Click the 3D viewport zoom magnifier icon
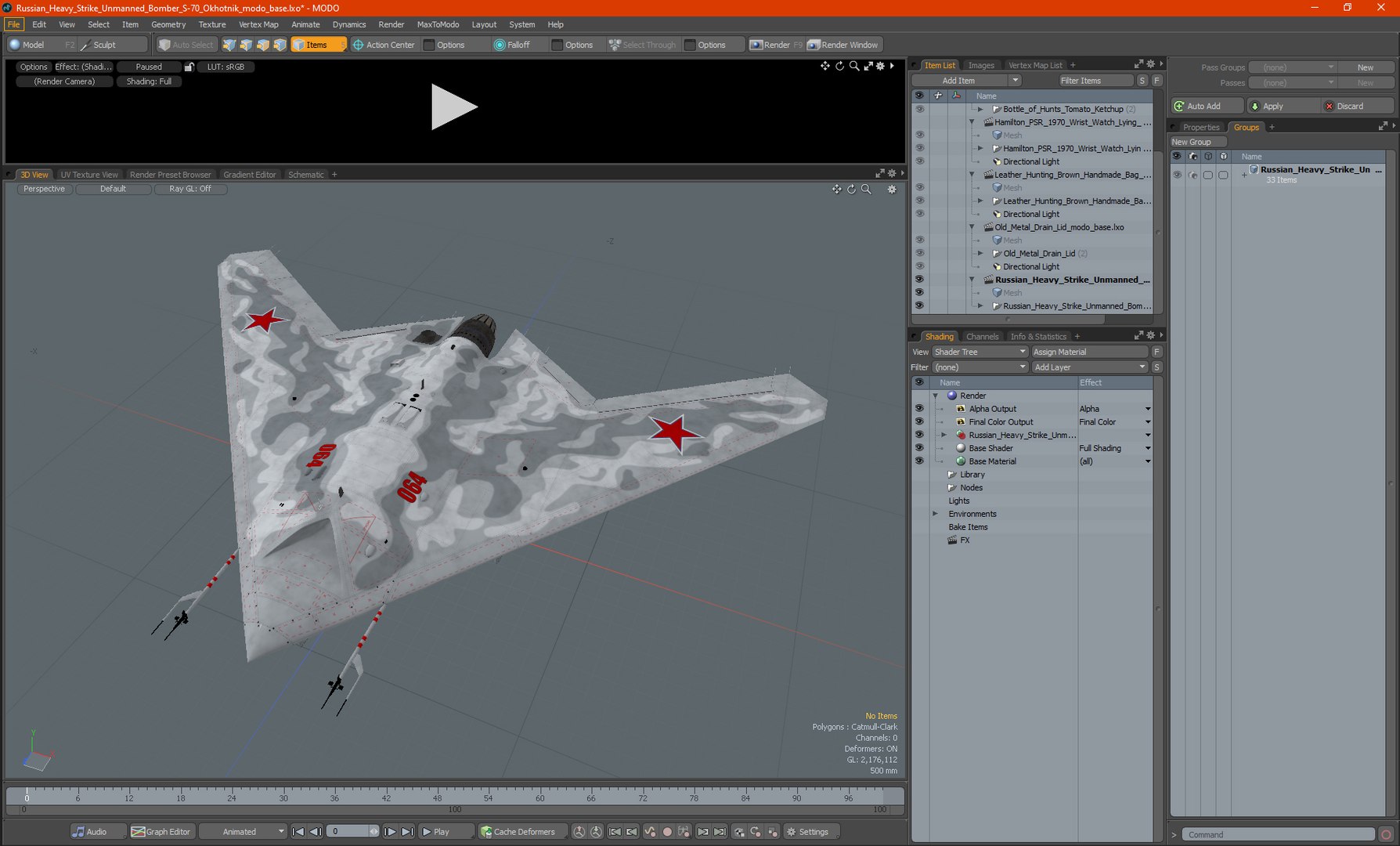Screen dimensions: 1400x846 click(x=866, y=189)
